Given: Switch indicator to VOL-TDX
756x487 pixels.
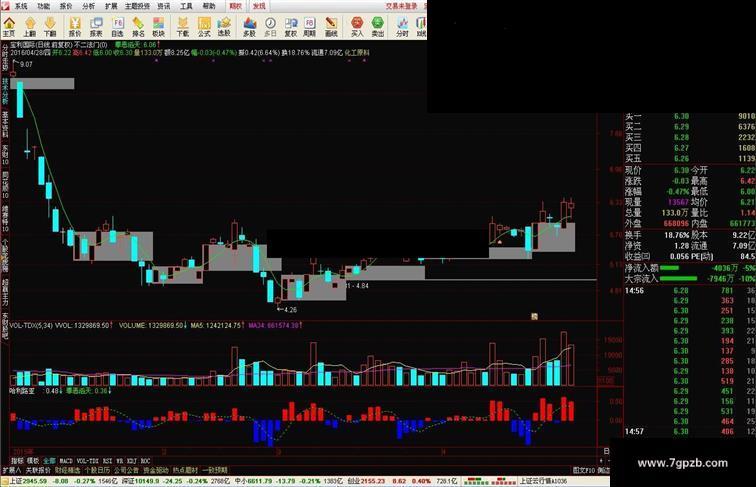Looking at the screenshot, I should (x=88, y=461).
